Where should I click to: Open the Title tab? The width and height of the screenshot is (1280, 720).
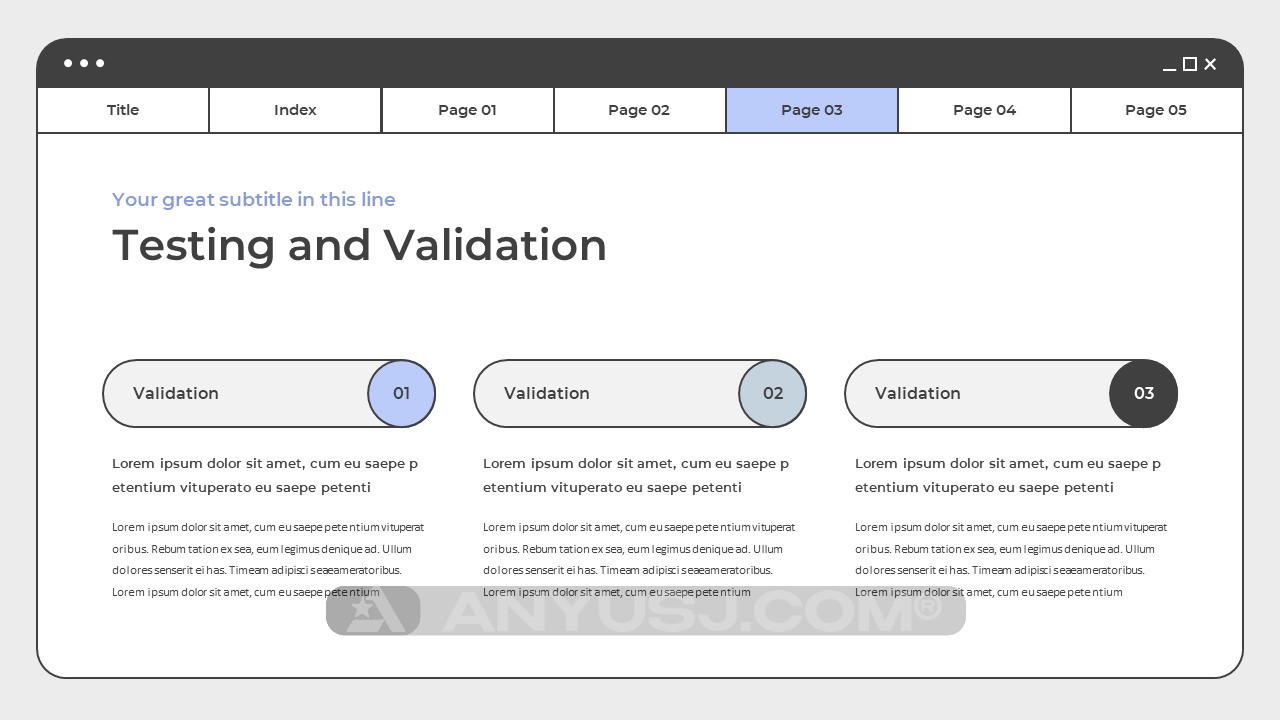123,110
